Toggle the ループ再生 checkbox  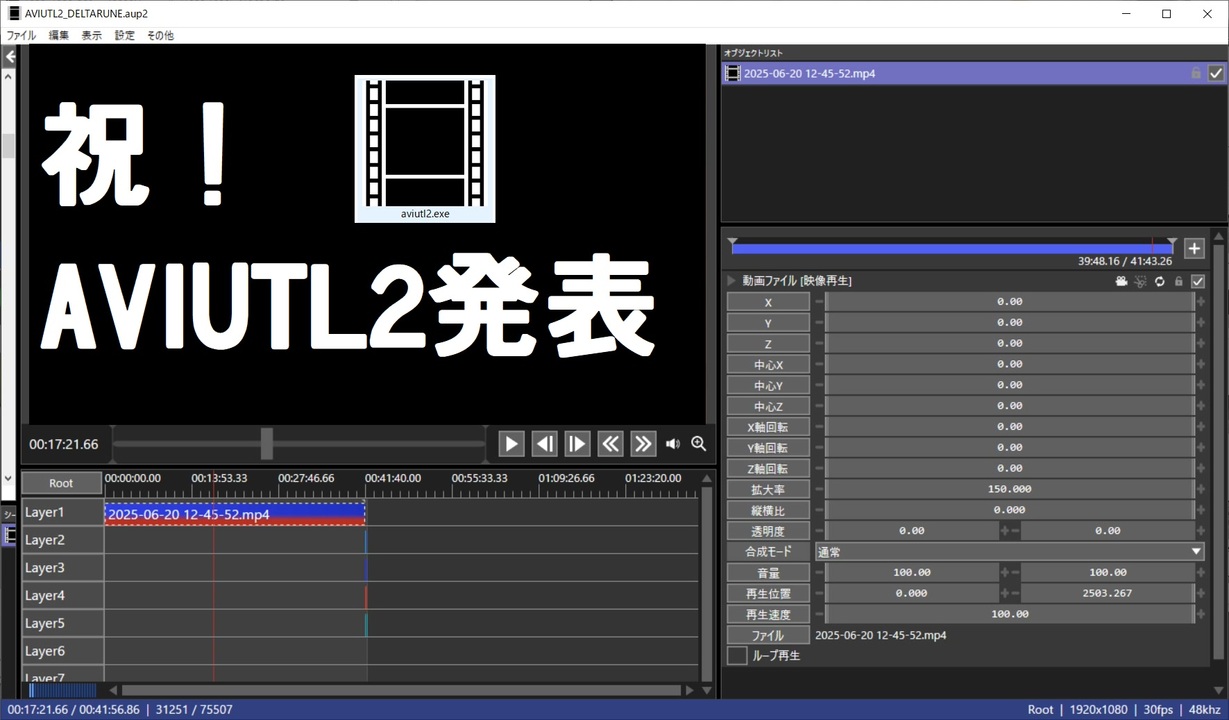coord(737,656)
